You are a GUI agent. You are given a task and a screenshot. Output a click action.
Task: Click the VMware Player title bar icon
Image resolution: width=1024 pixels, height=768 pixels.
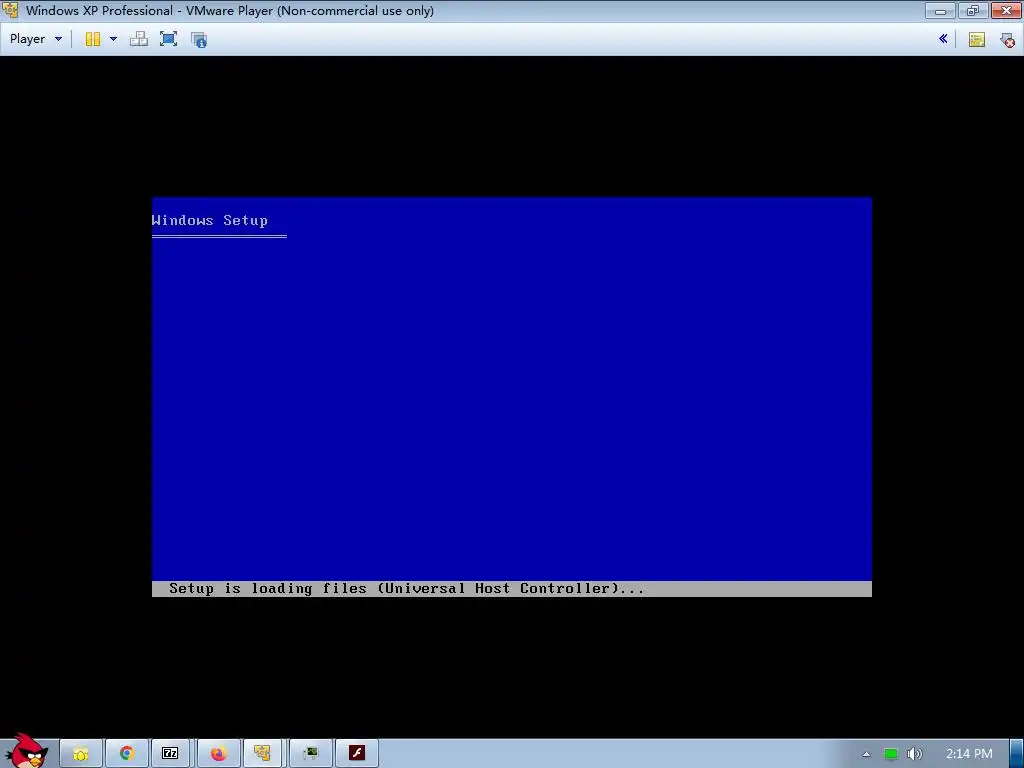coord(10,10)
